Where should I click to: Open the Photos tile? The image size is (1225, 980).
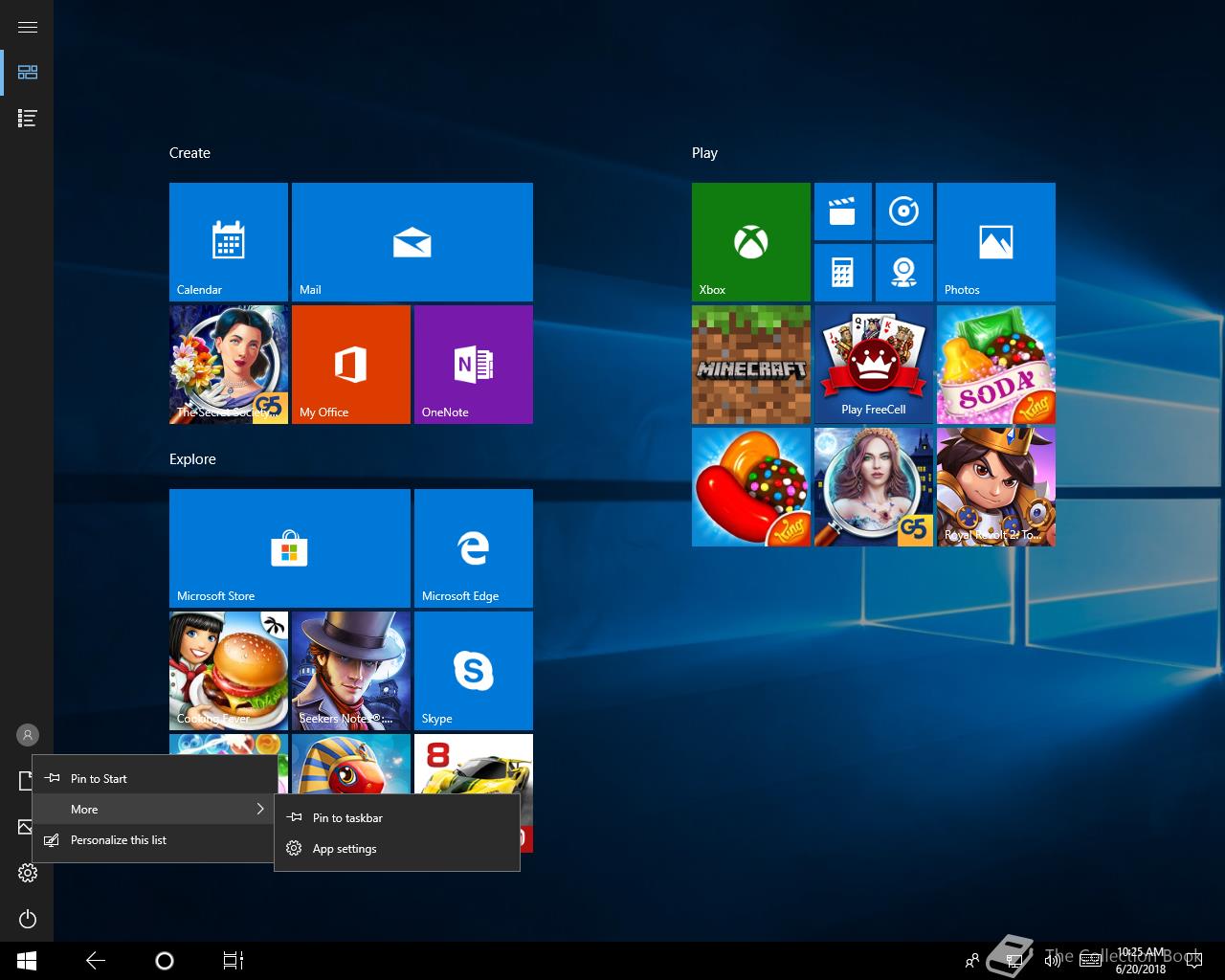tap(996, 242)
